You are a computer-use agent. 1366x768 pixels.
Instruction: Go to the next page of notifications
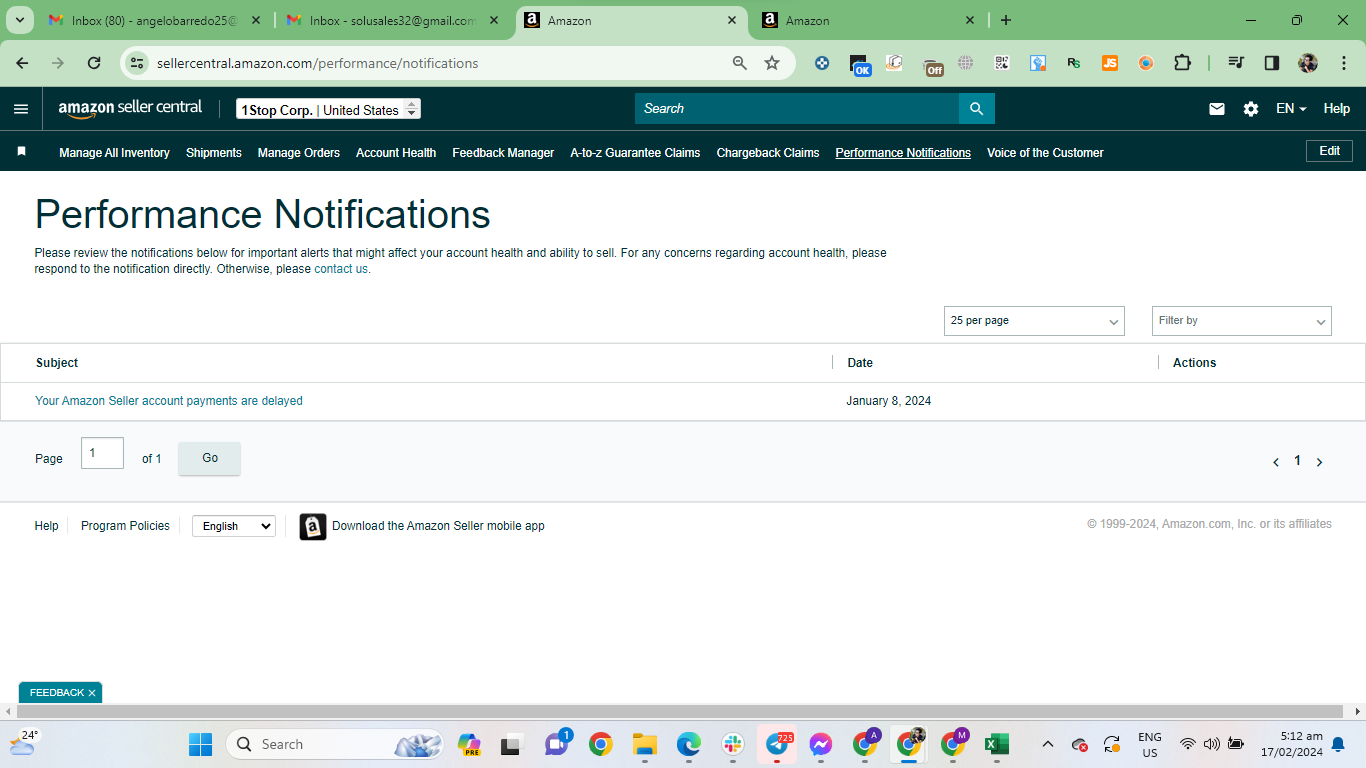(x=1320, y=462)
